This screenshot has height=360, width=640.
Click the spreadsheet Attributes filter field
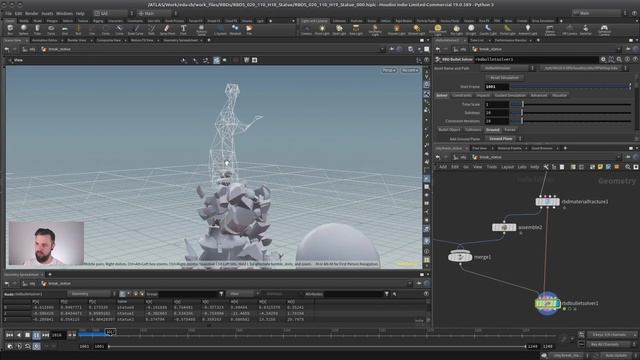(353, 294)
